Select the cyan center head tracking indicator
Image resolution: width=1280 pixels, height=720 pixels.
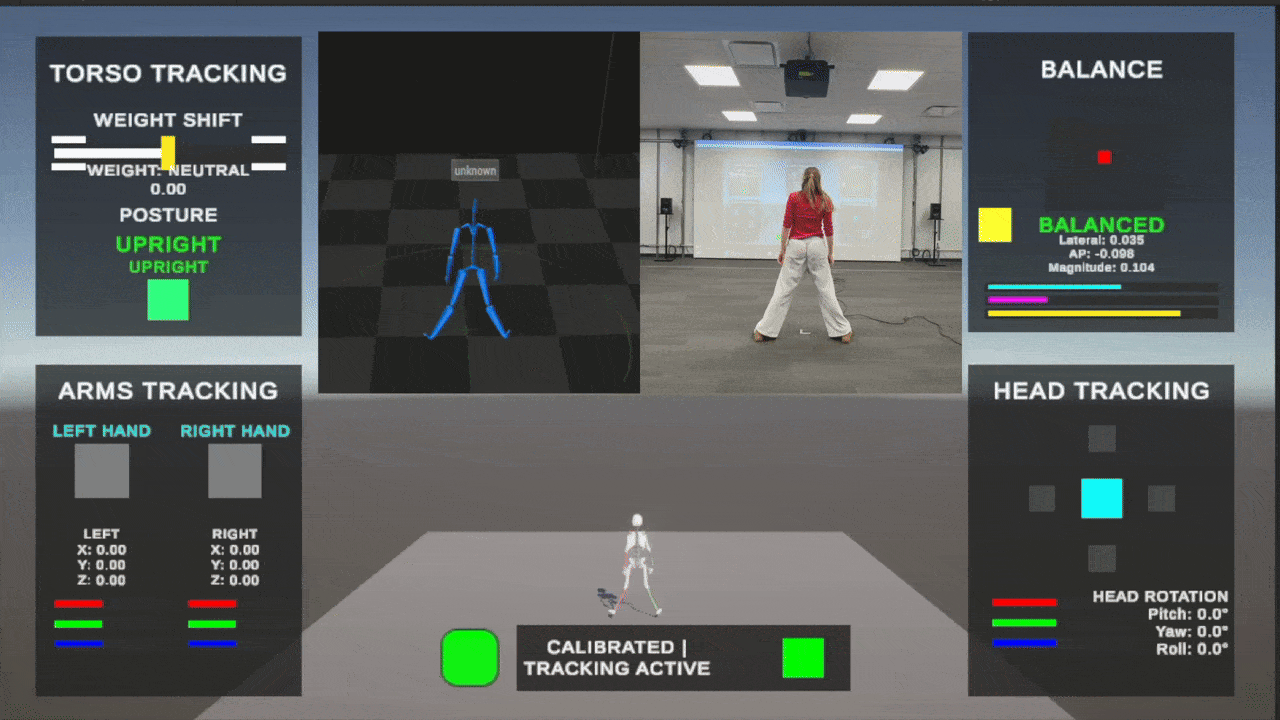tap(1101, 498)
